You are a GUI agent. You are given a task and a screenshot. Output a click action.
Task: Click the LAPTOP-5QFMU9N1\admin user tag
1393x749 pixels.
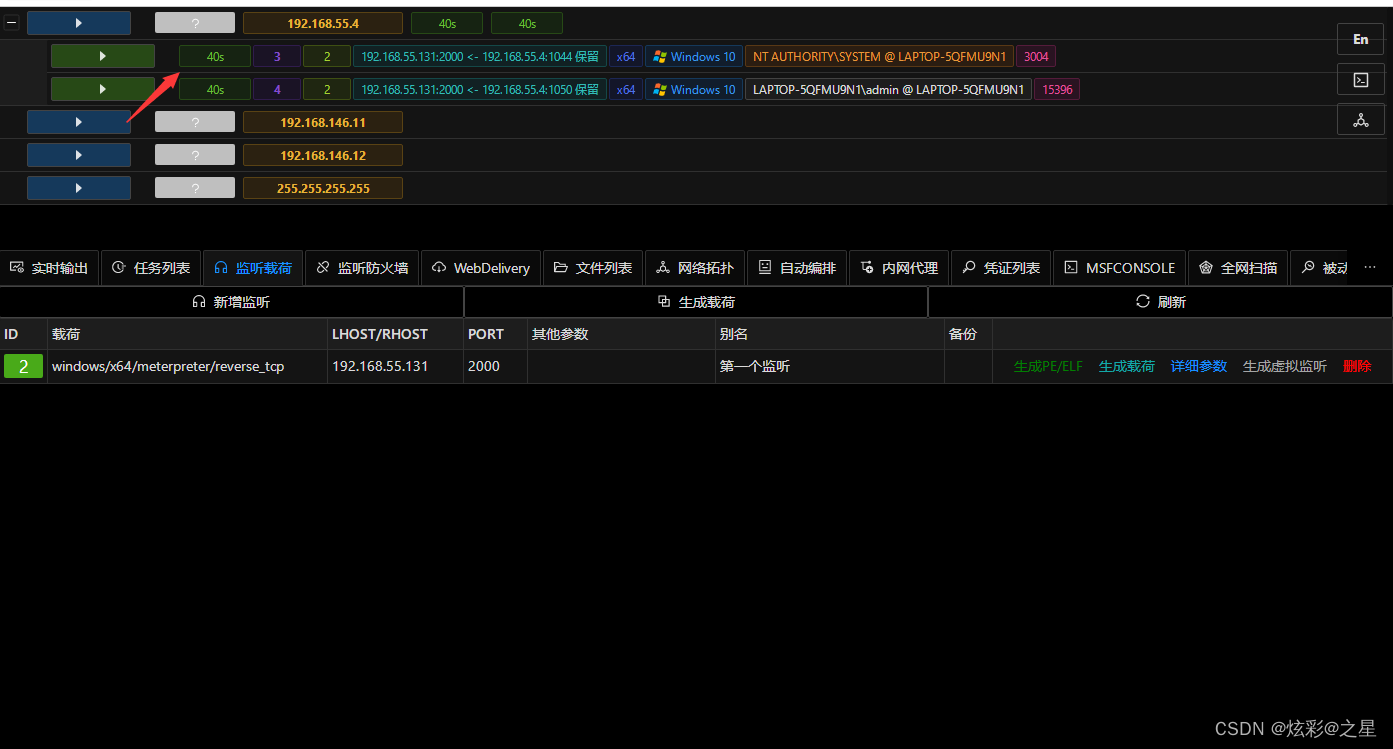point(888,89)
